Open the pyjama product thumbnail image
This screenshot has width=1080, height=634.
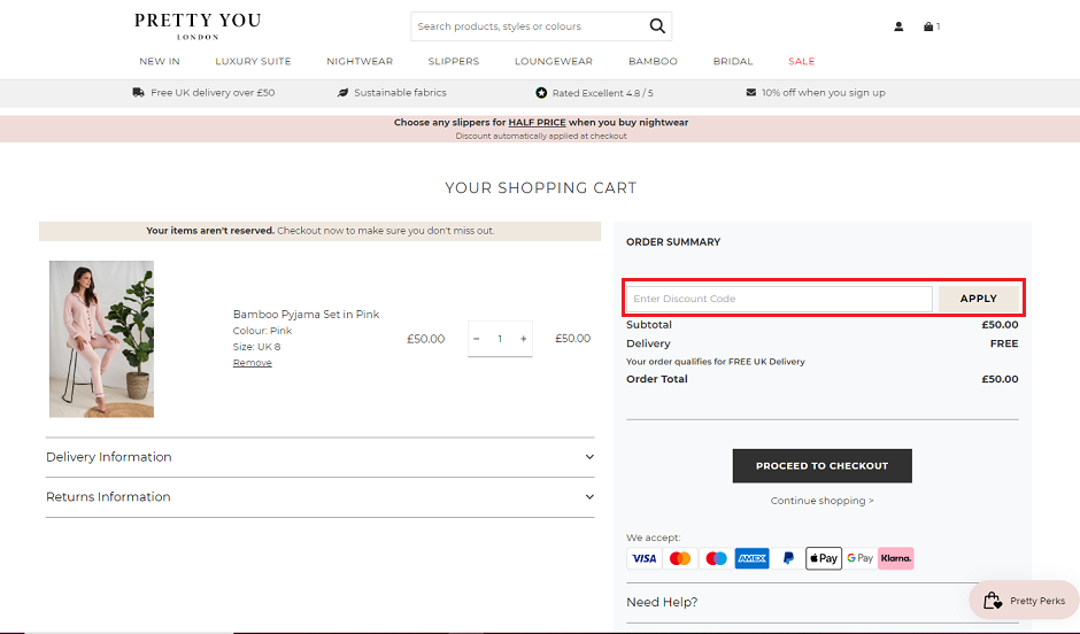pos(101,339)
